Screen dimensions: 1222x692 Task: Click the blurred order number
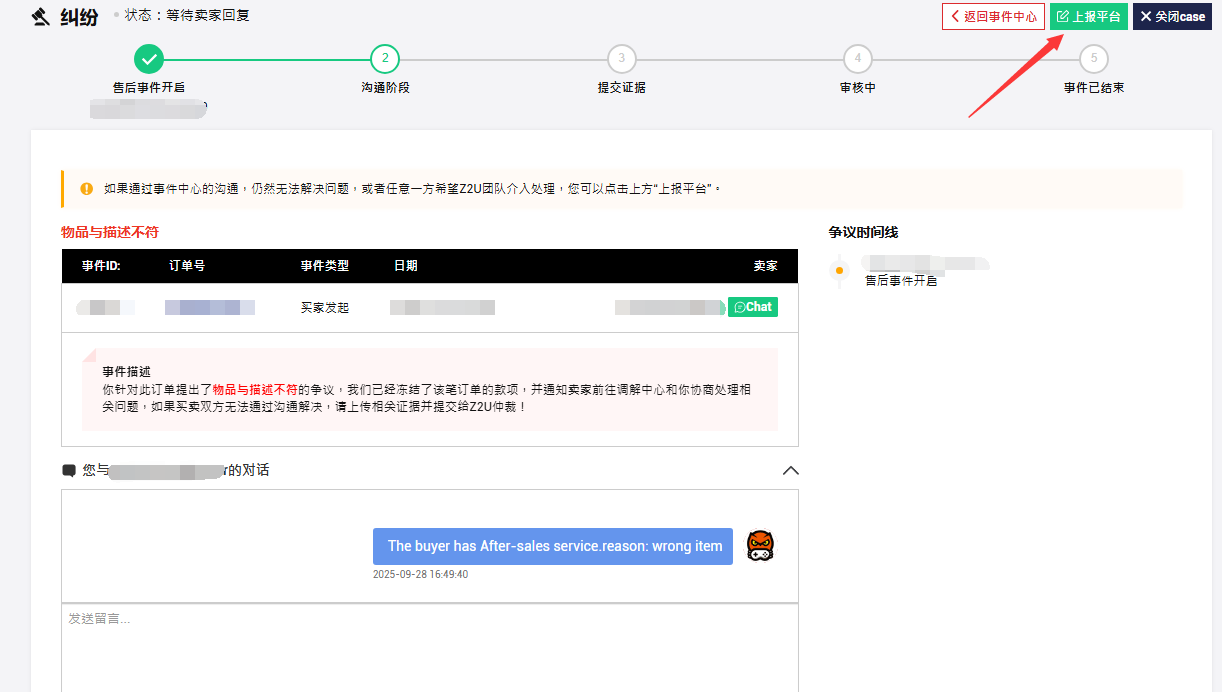click(x=210, y=307)
